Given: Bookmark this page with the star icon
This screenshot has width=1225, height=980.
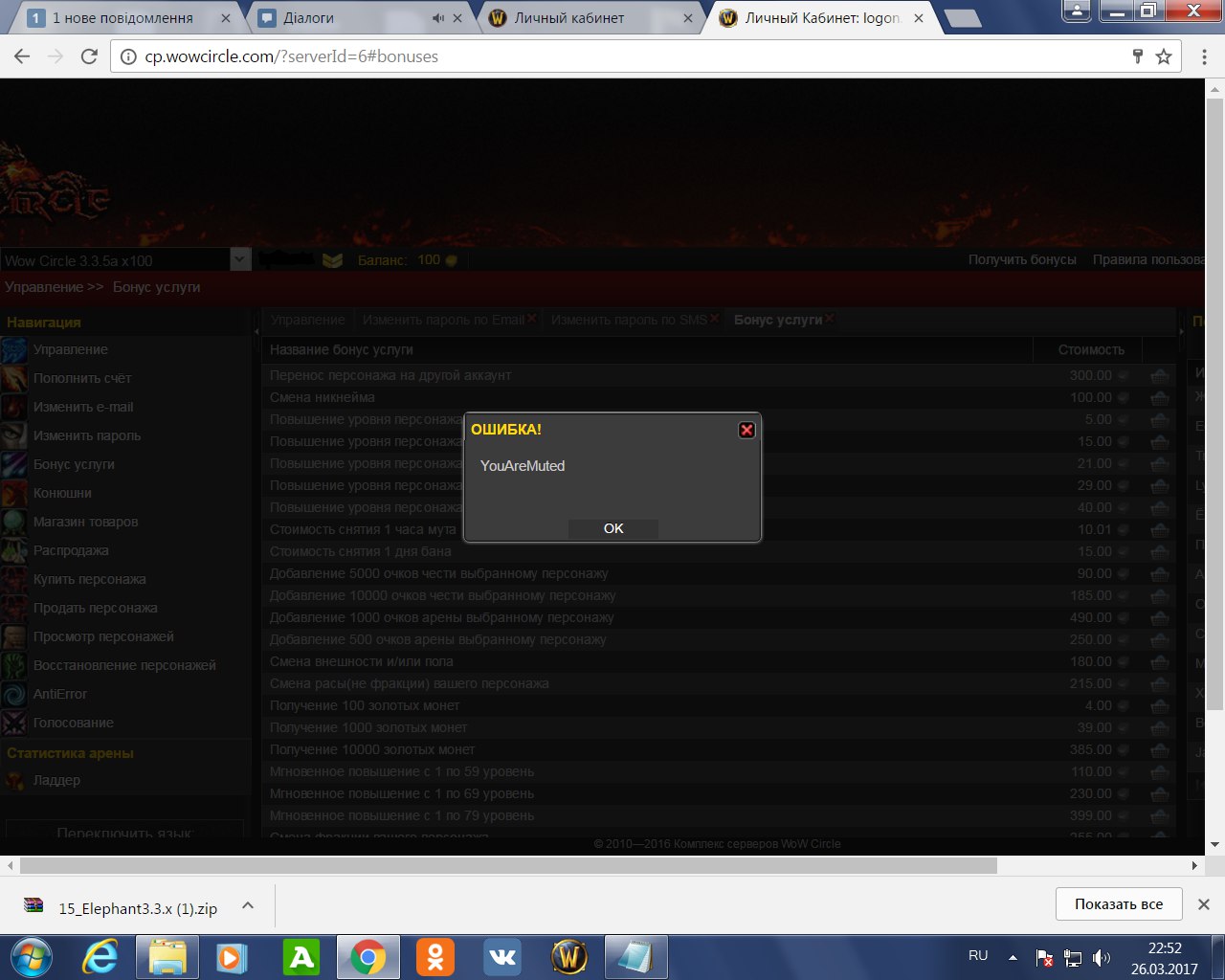Looking at the screenshot, I should [1164, 56].
